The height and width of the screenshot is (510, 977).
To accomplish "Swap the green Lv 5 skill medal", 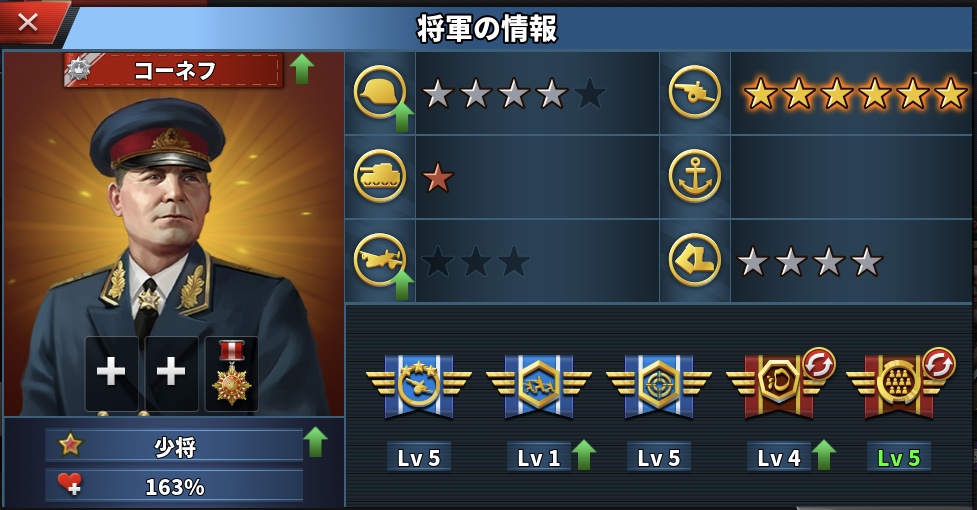I will [938, 364].
